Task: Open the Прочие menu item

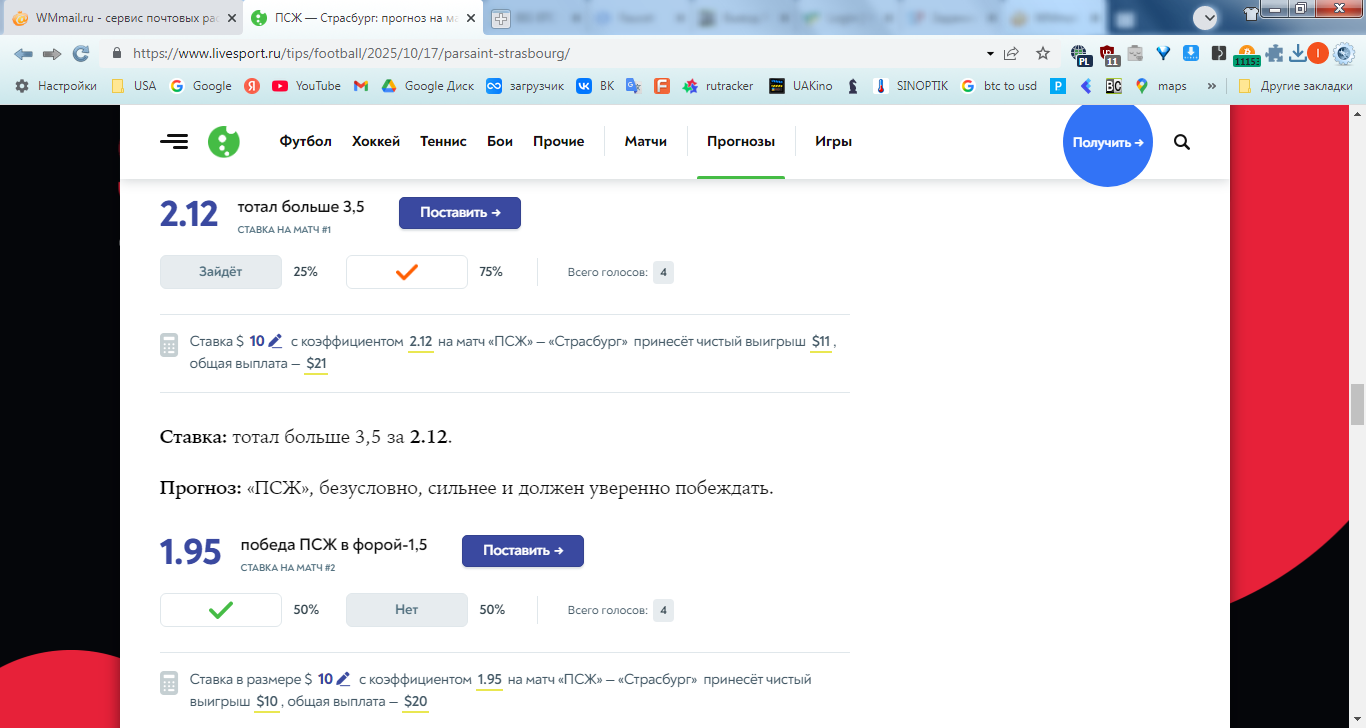Action: [559, 142]
